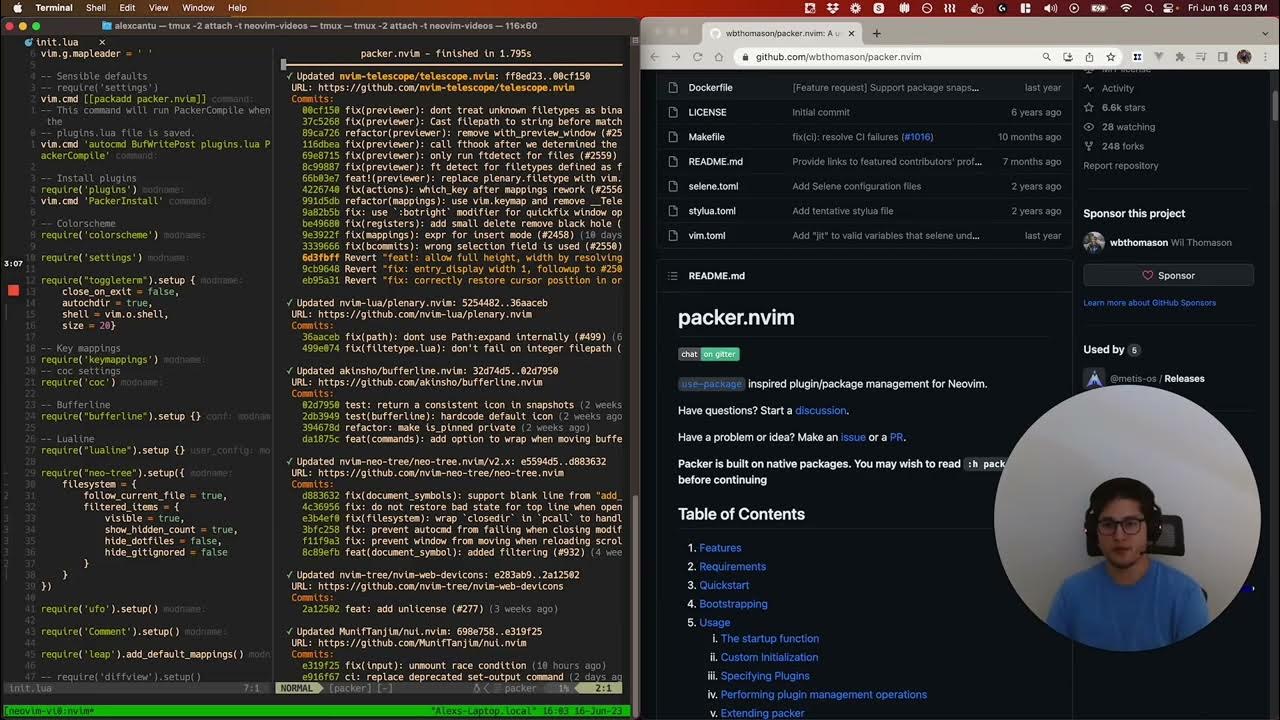The width and height of the screenshot is (1280, 720).
Task: Click the init.lua tab in Neovim
Action: [x=56, y=42]
